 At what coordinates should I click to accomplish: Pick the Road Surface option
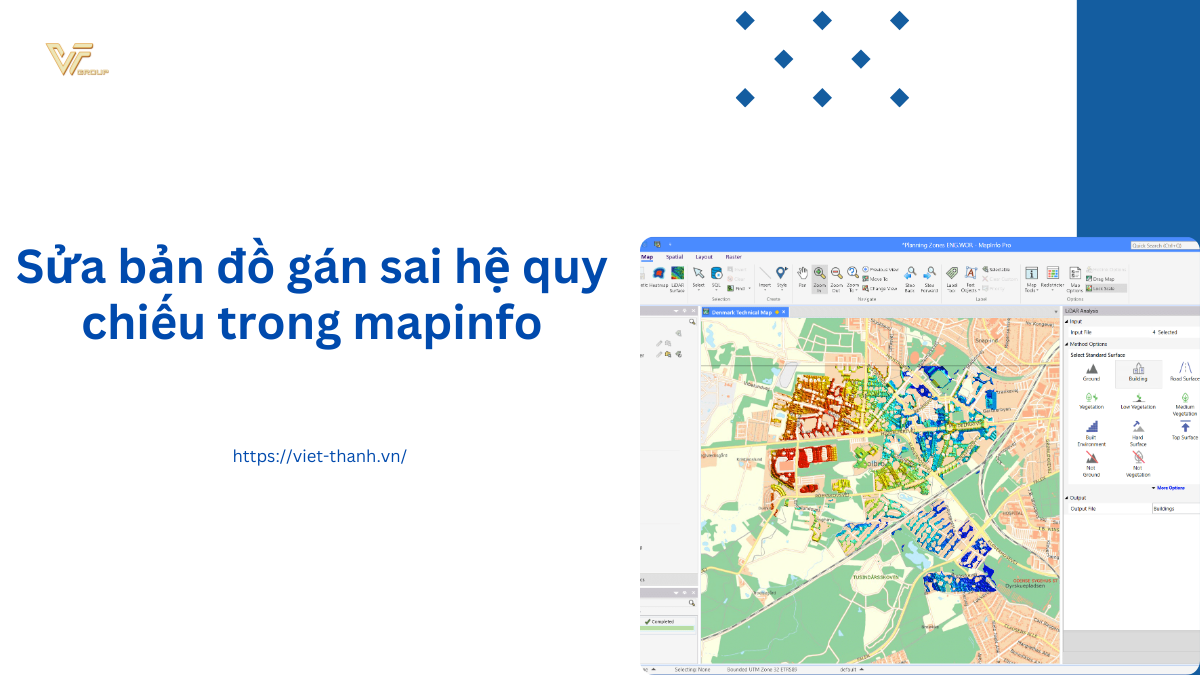pyautogui.click(x=1185, y=372)
